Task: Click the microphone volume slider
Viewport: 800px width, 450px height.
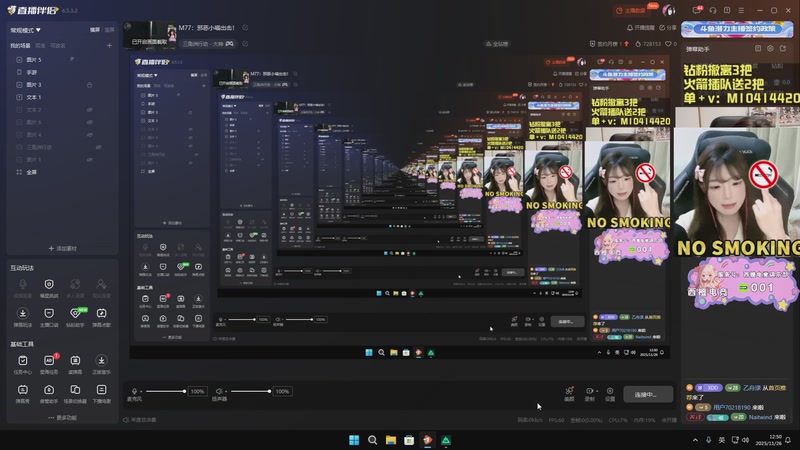Action: 165,391
